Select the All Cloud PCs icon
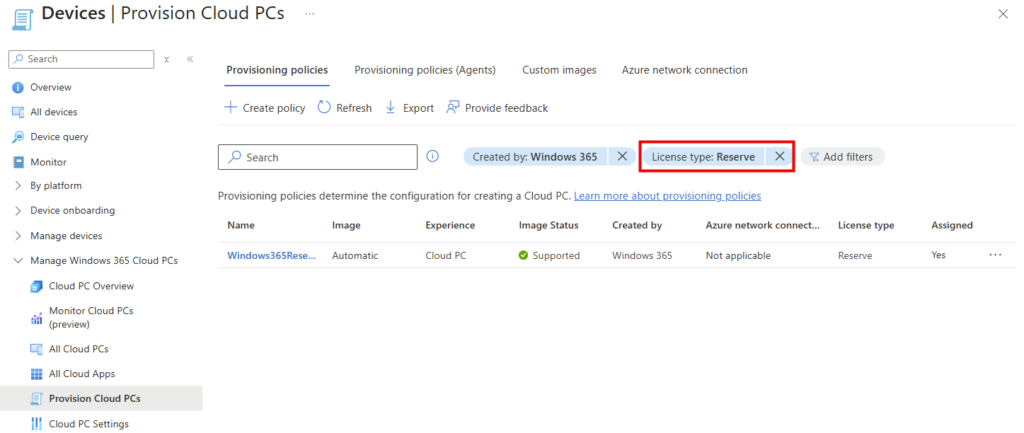The width and height of the screenshot is (1024, 433). (37, 349)
